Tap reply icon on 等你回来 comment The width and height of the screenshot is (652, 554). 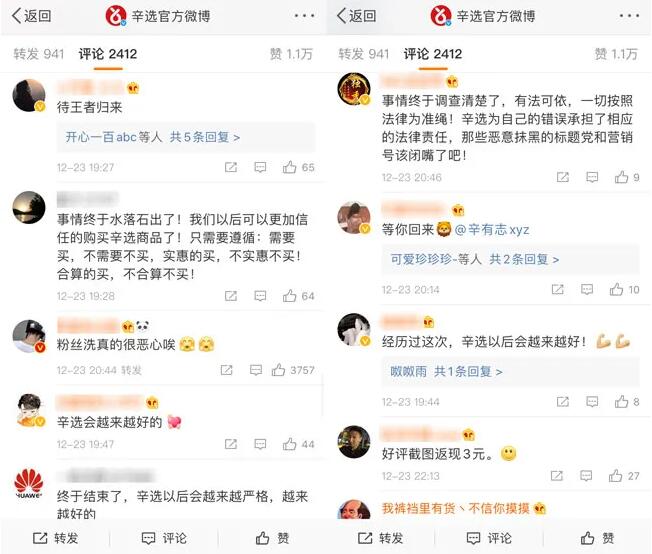587,289
